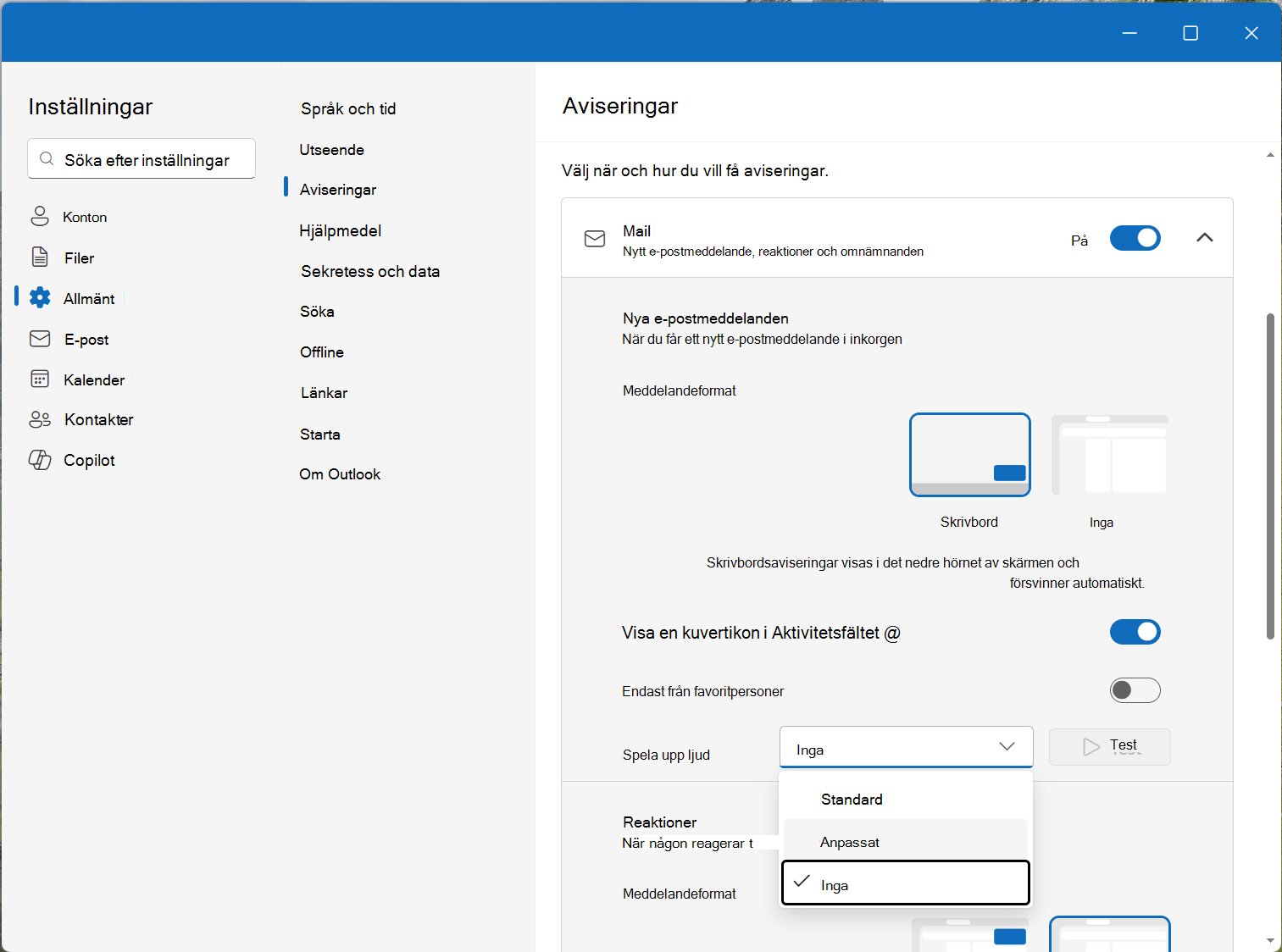Viewport: 1282px width, 952px height.
Task: Click the Nya e-postmeddelanden heading
Action: [x=706, y=318]
